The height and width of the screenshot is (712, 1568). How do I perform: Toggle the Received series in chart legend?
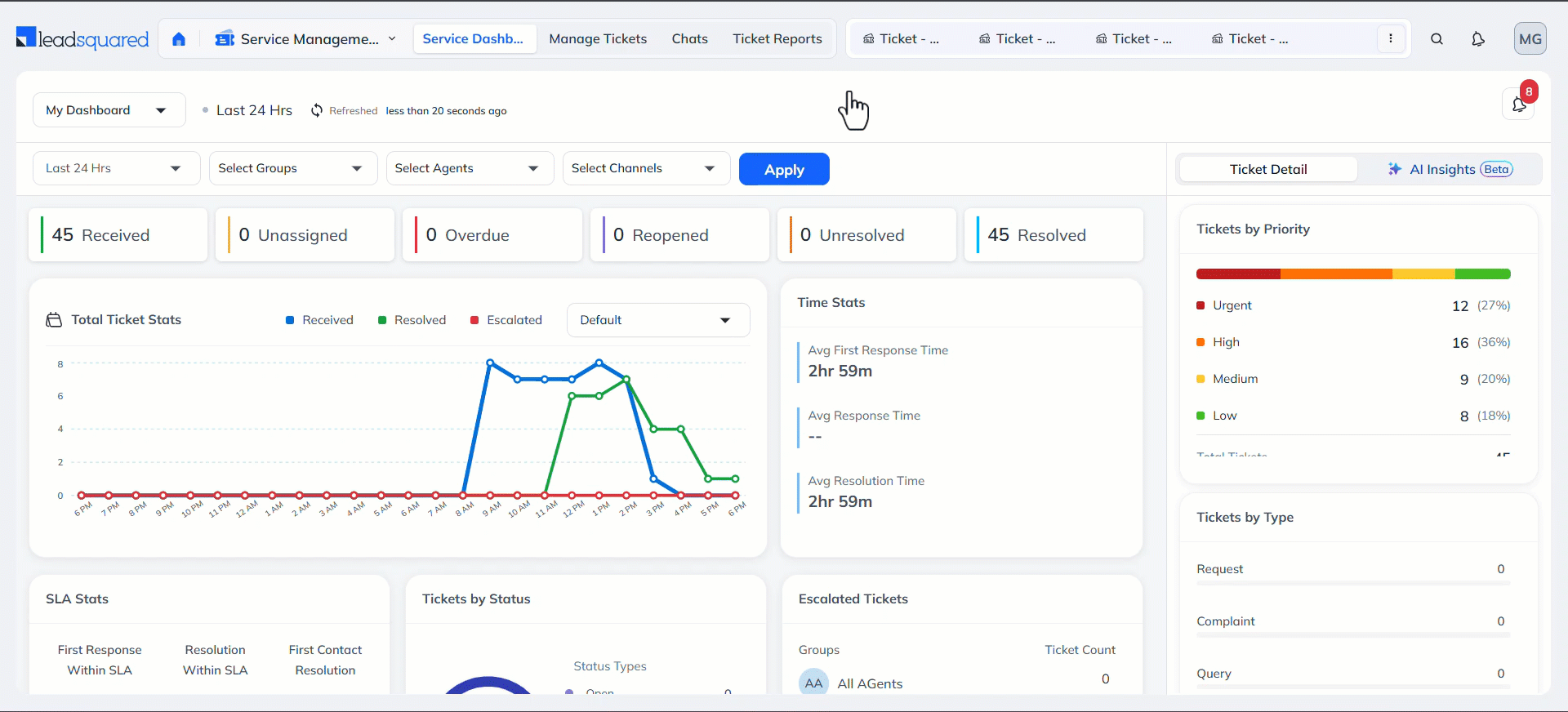[319, 320]
